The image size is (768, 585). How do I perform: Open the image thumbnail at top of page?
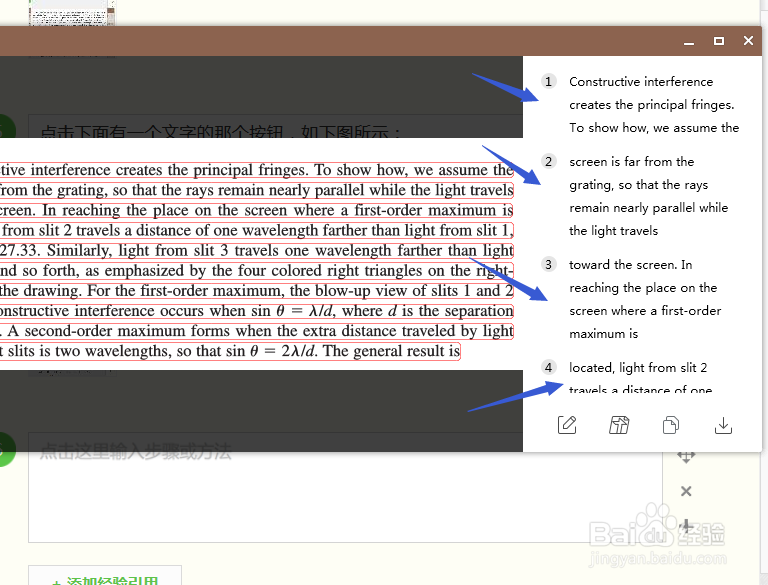pyautogui.click(x=72, y=12)
